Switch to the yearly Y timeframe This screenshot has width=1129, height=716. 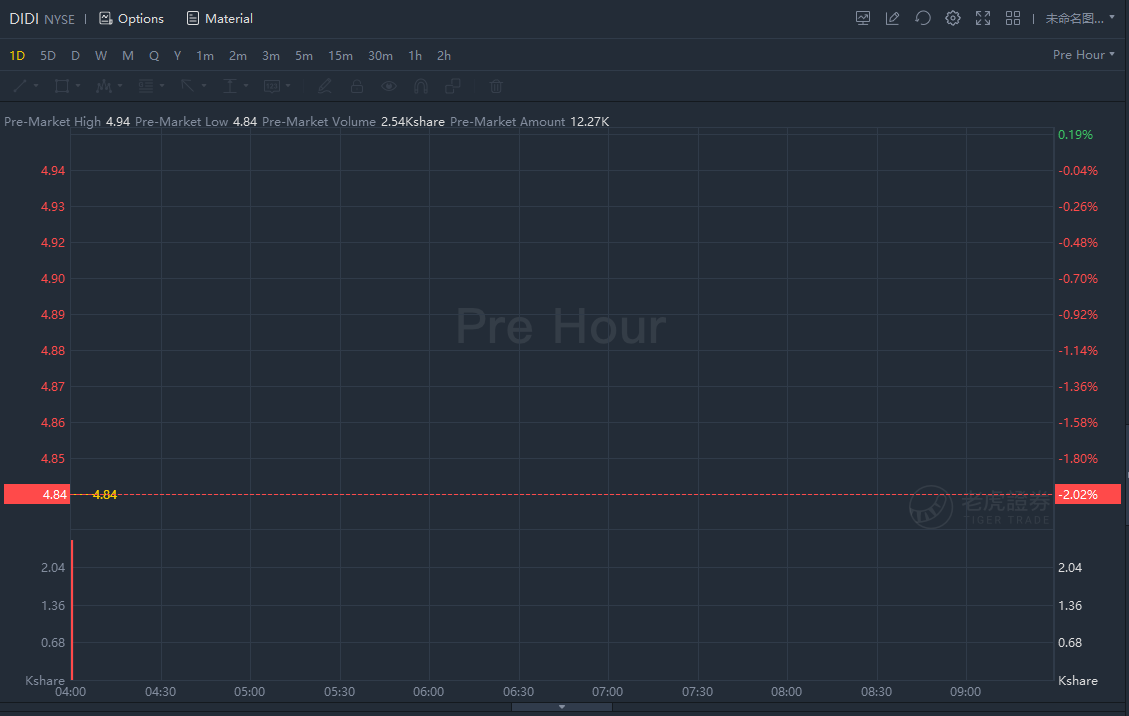(x=177, y=55)
